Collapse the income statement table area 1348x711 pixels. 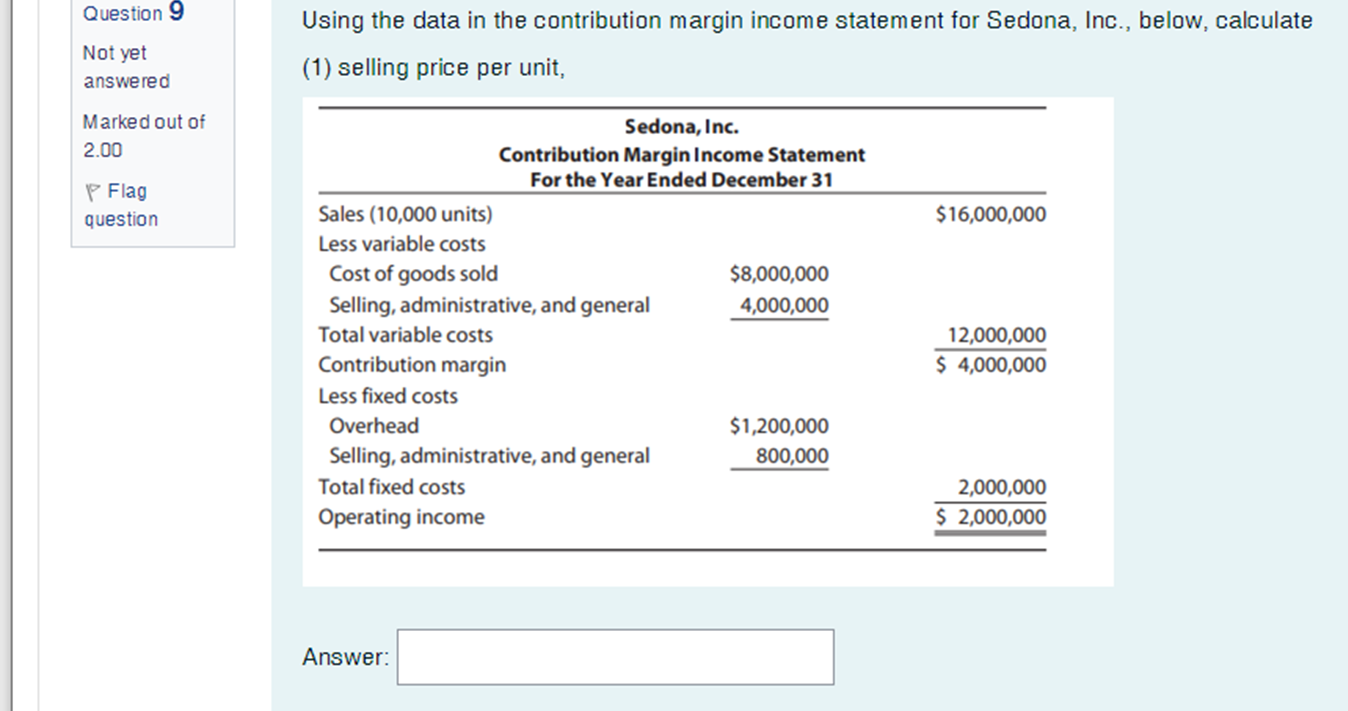click(708, 340)
